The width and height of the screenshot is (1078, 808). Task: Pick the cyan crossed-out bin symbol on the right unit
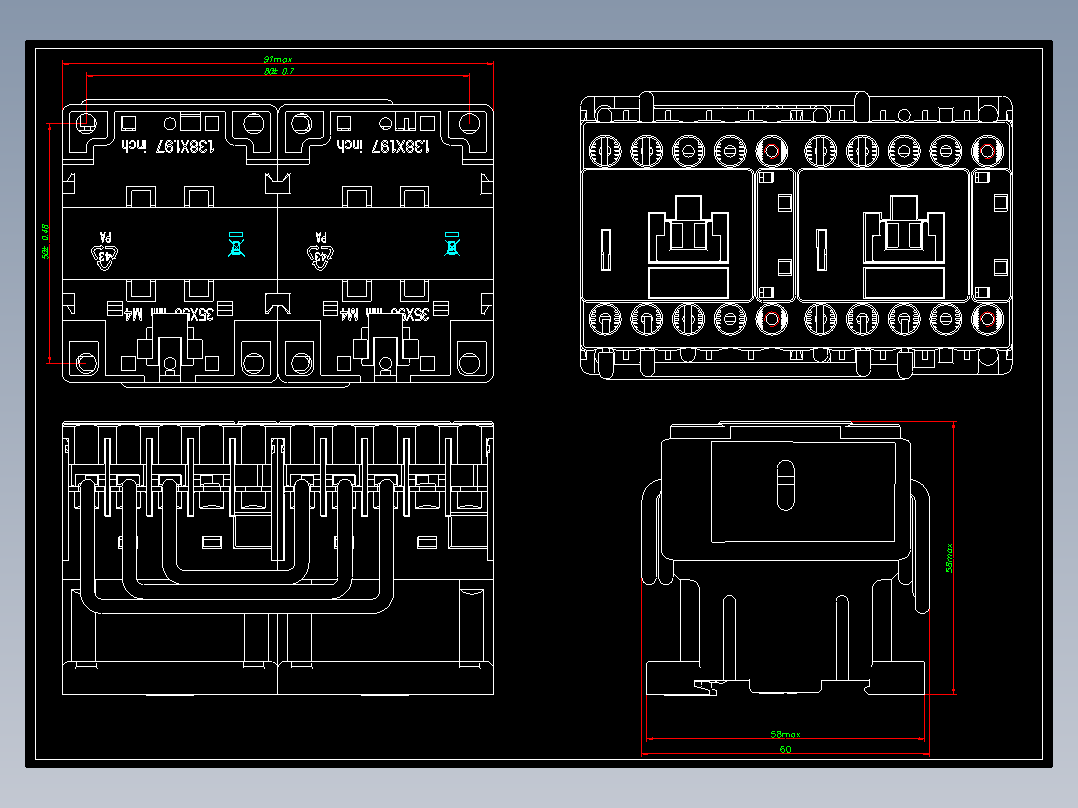click(452, 244)
